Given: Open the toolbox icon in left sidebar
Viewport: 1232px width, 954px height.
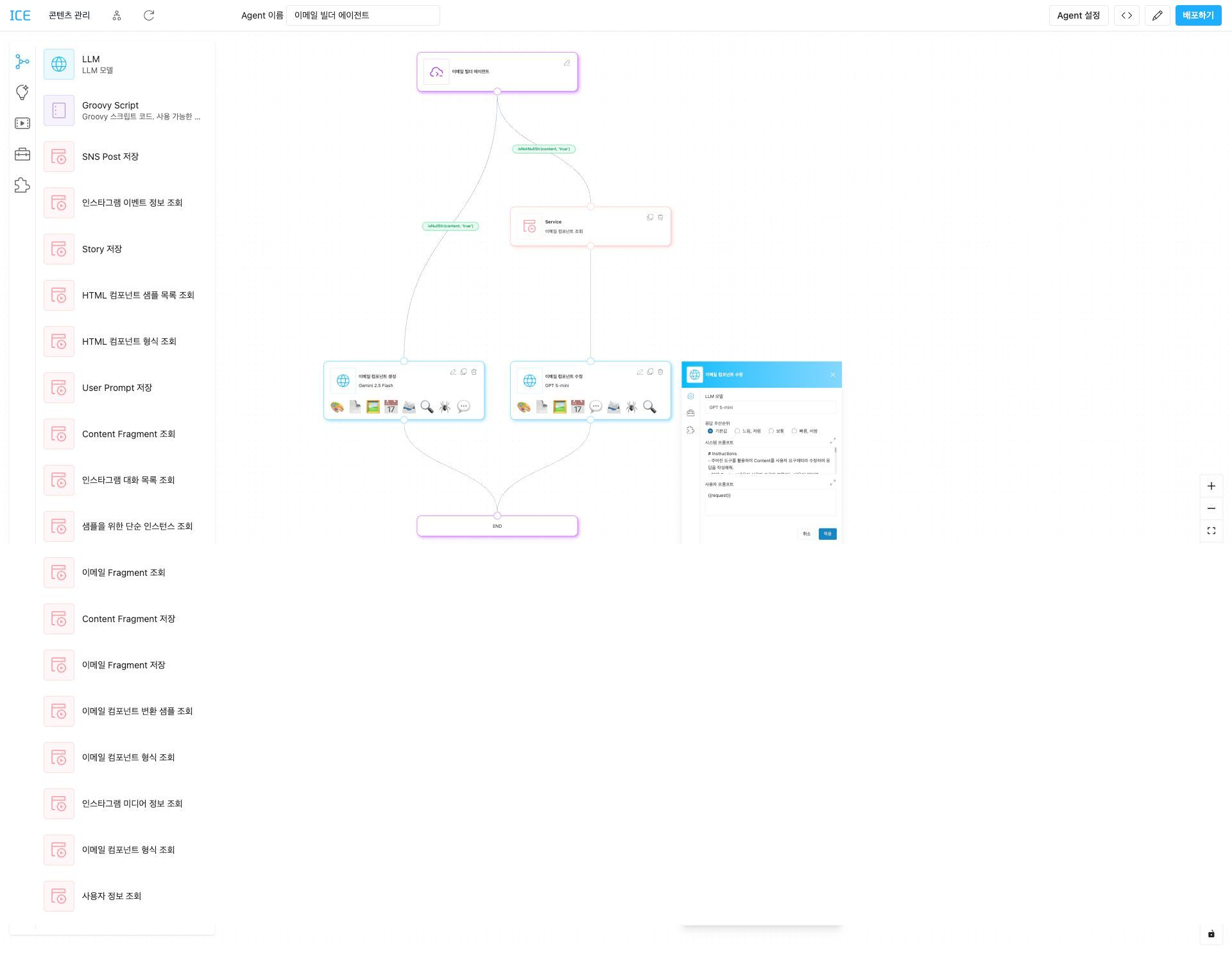Looking at the screenshot, I should [x=22, y=154].
